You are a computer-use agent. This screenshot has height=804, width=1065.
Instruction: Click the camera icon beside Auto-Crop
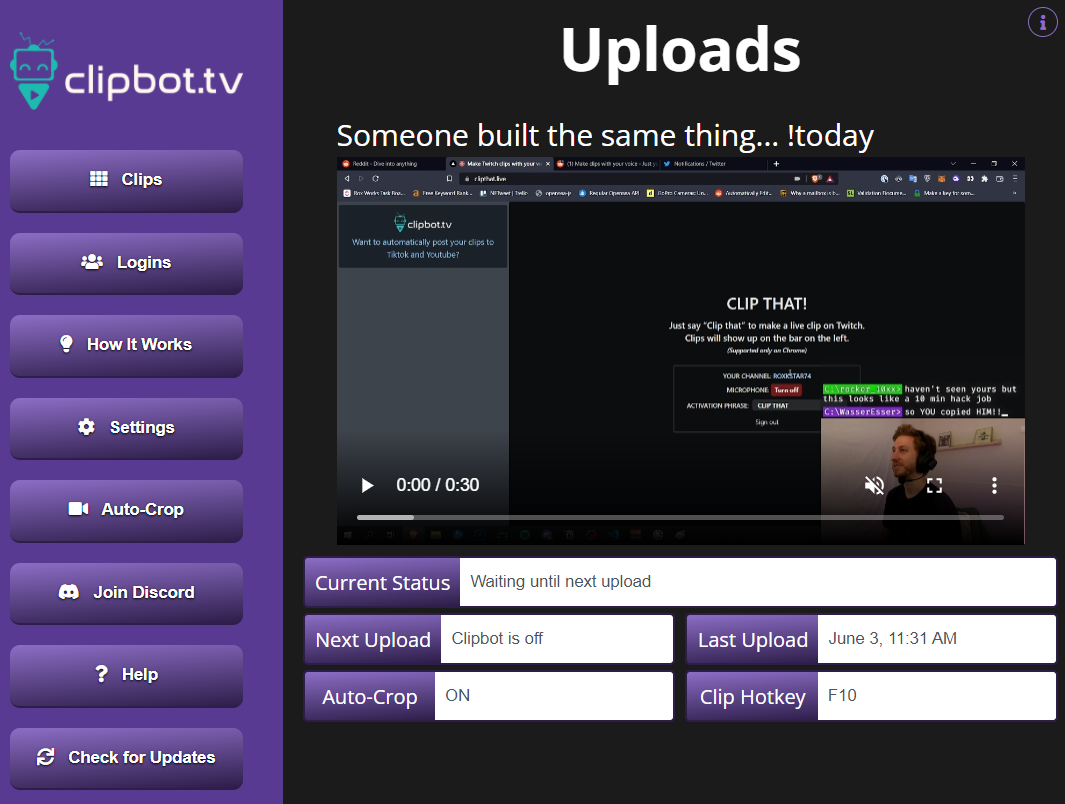(x=78, y=509)
